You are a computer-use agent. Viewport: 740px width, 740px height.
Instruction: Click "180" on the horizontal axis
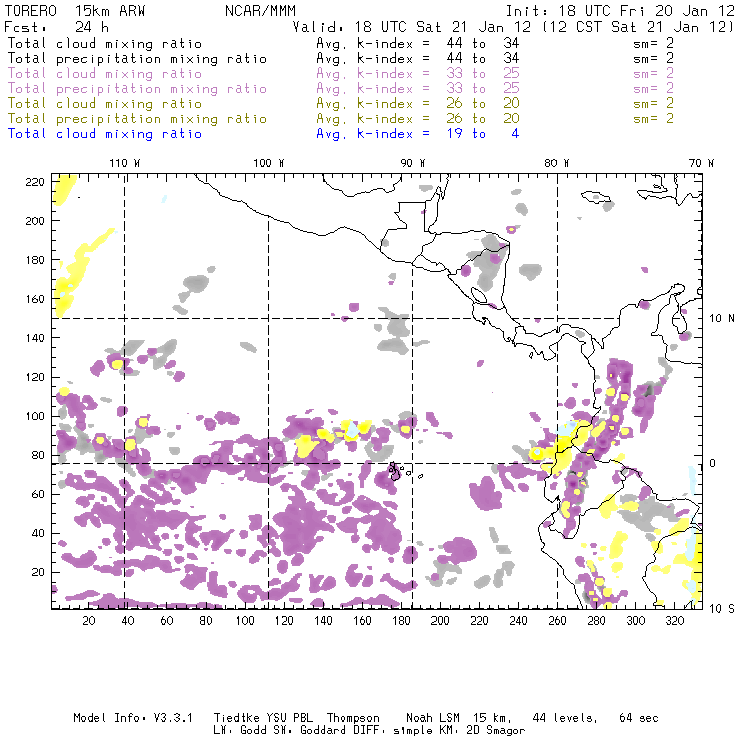coord(401,621)
